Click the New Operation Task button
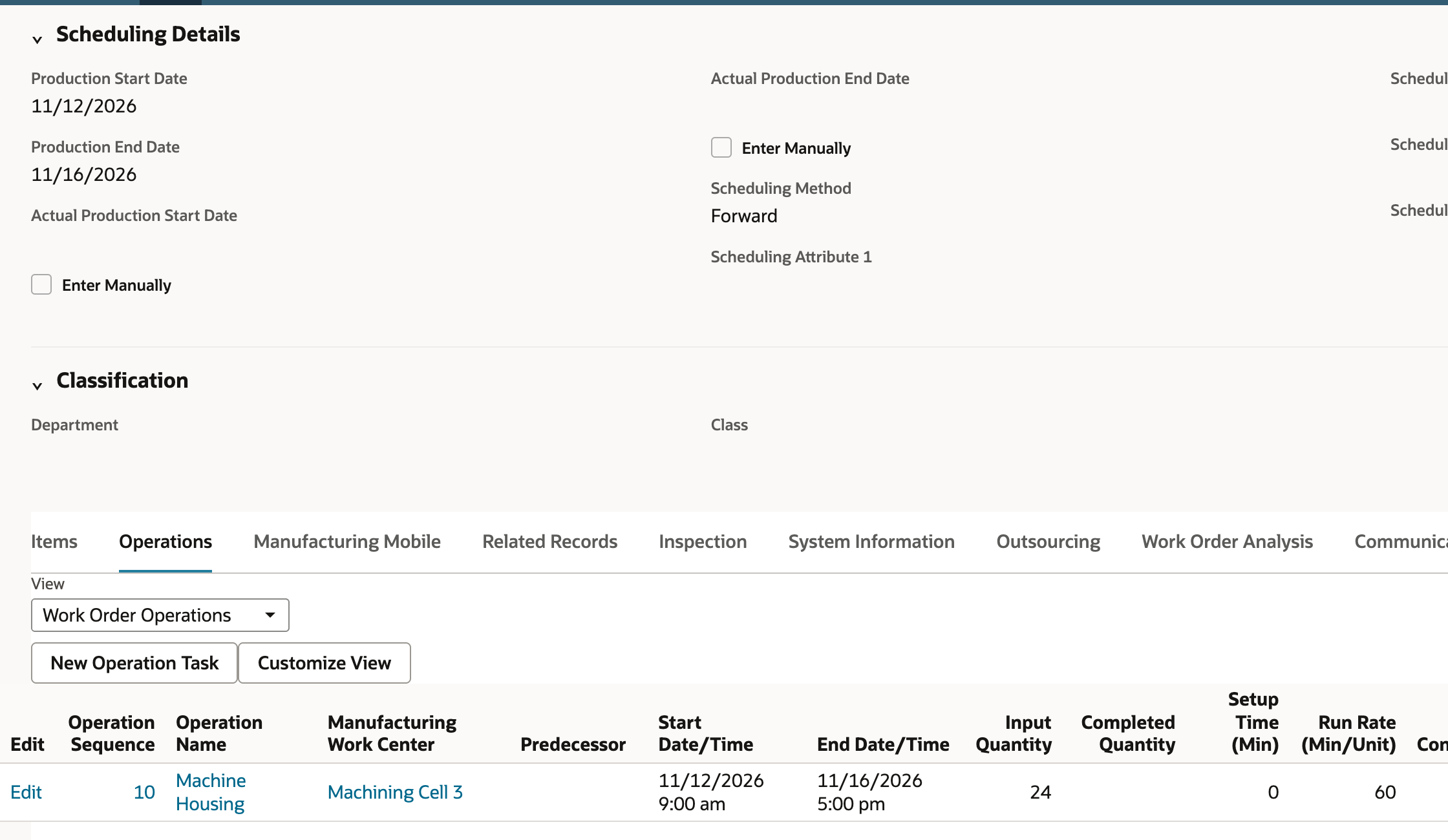The image size is (1448, 840). (x=134, y=663)
